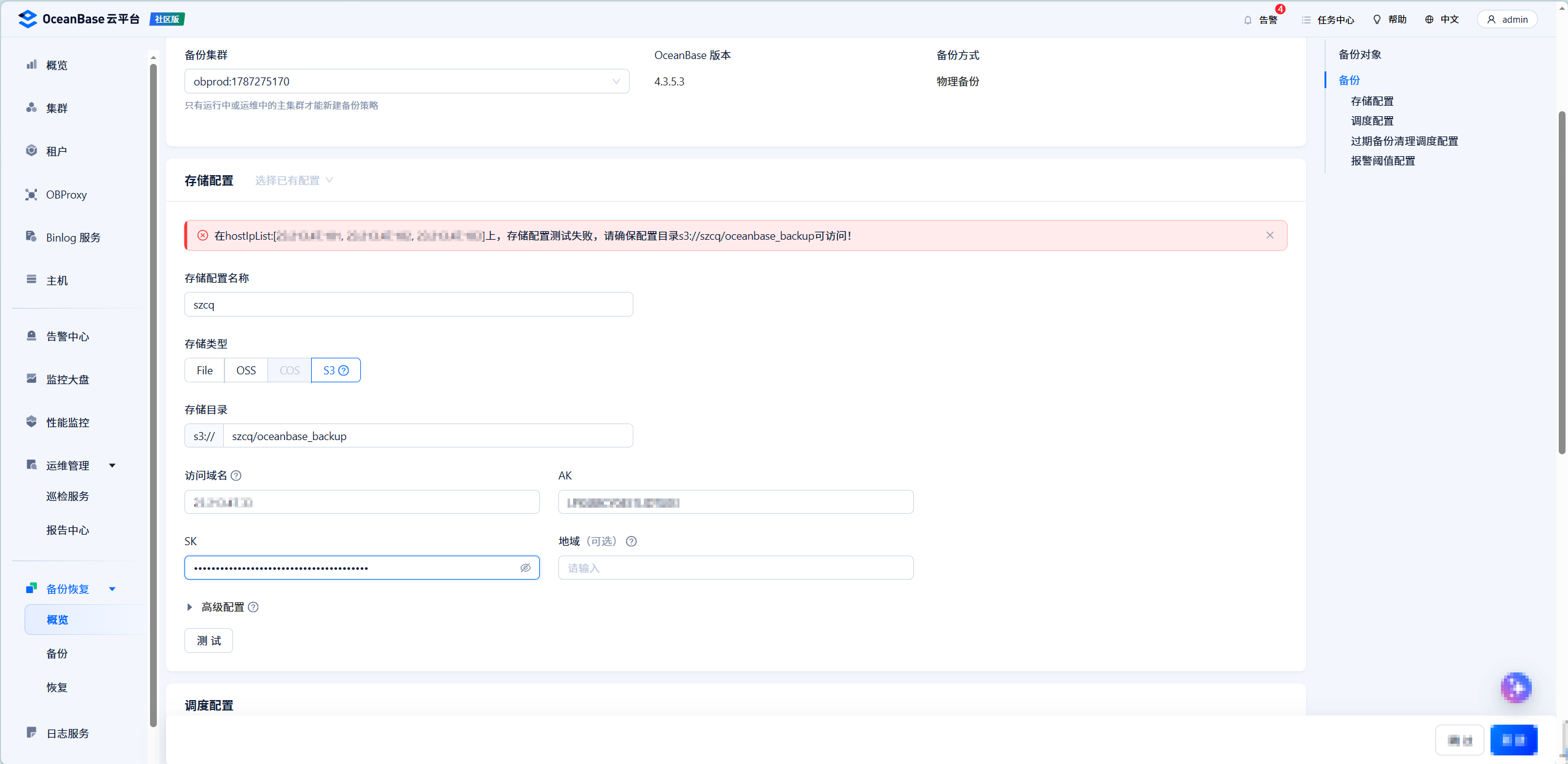Click the 租户 tenant icon
This screenshot has width=1568, height=764.
coord(31,151)
